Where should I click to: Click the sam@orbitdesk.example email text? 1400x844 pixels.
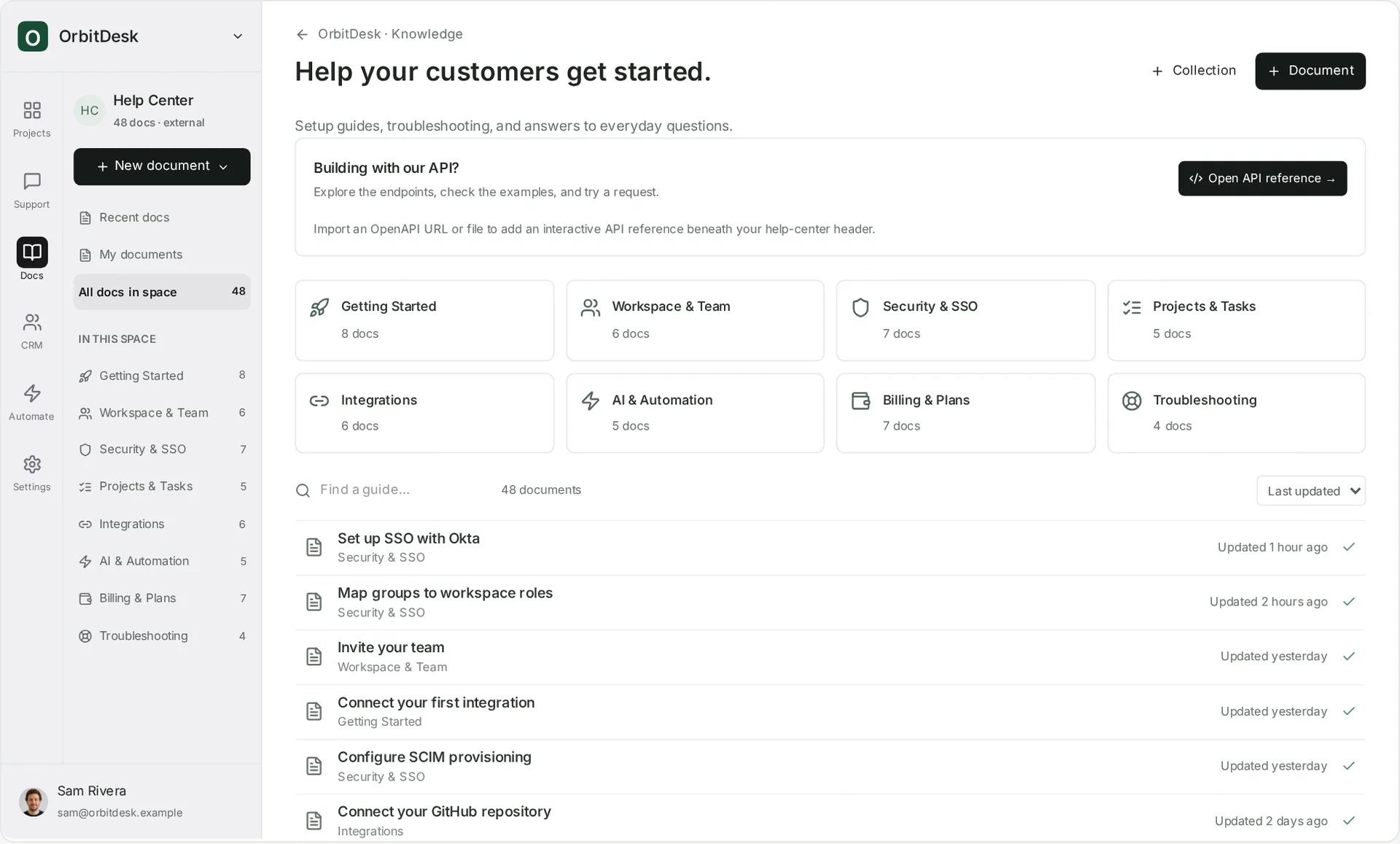pyautogui.click(x=120, y=813)
